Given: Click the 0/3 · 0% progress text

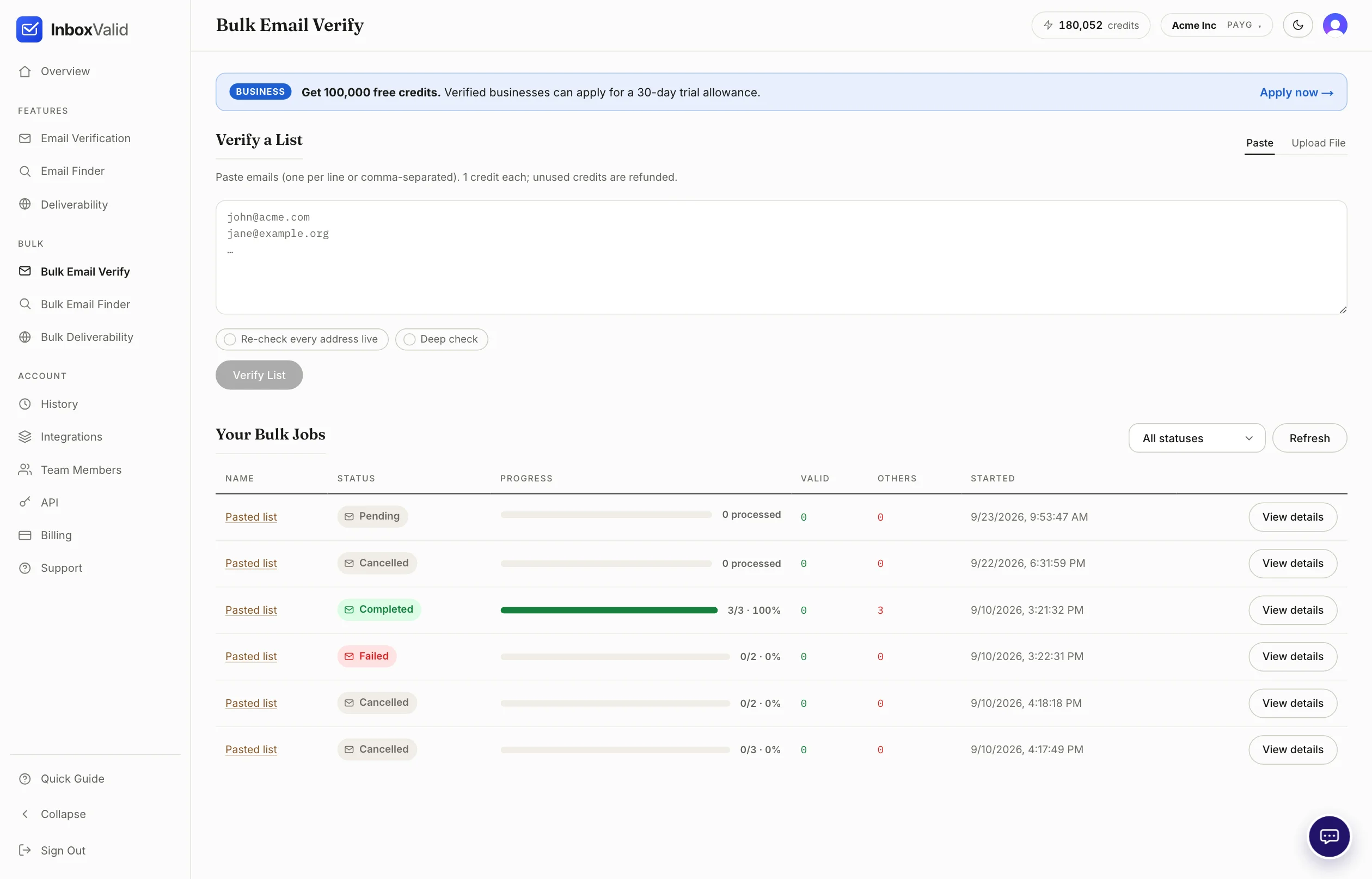Looking at the screenshot, I should (760, 750).
